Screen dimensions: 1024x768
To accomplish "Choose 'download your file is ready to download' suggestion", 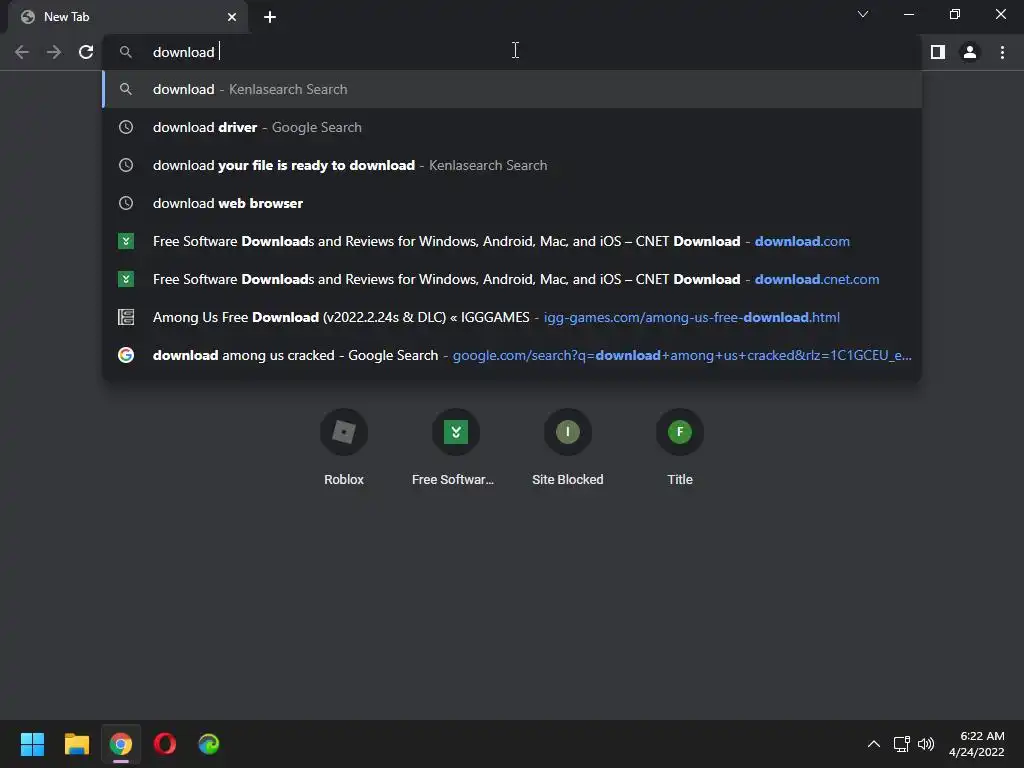I will click(x=513, y=165).
